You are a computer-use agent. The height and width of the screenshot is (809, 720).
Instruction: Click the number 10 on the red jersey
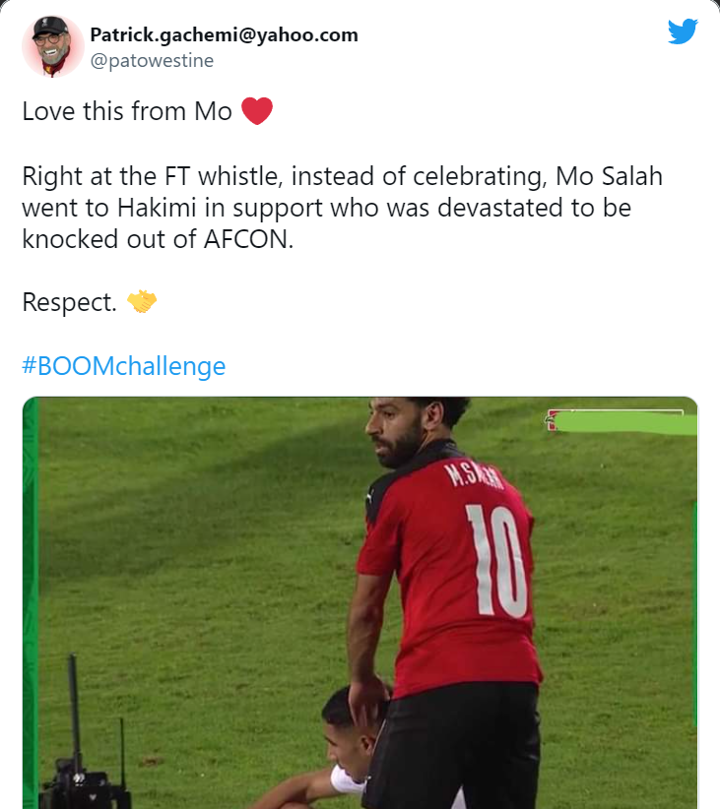tap(499, 560)
